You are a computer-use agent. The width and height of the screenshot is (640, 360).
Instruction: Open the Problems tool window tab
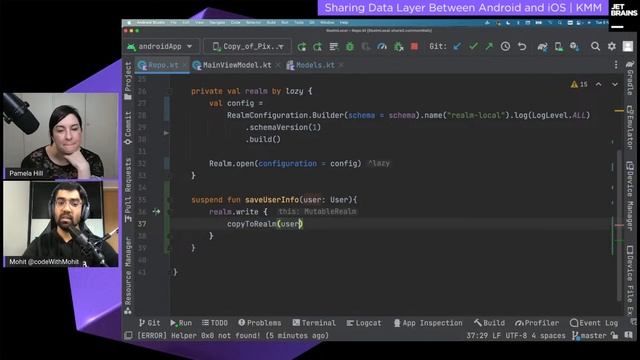260,323
